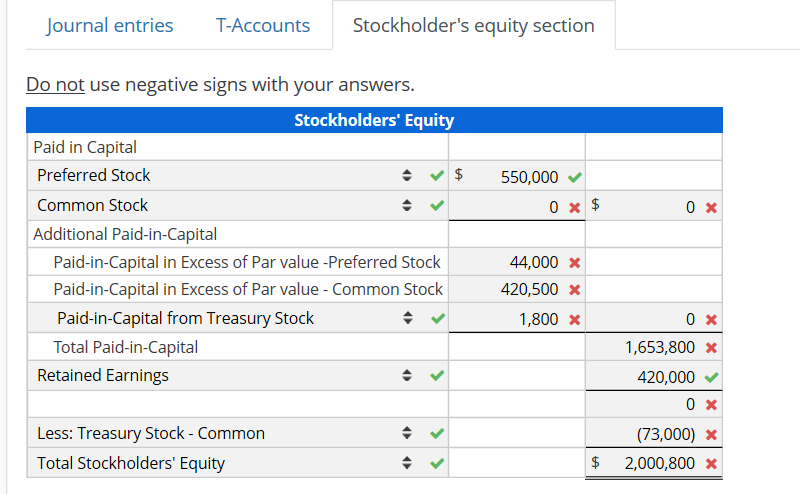Switch to the T-Accounts tab
This screenshot has width=800, height=494.
click(263, 25)
